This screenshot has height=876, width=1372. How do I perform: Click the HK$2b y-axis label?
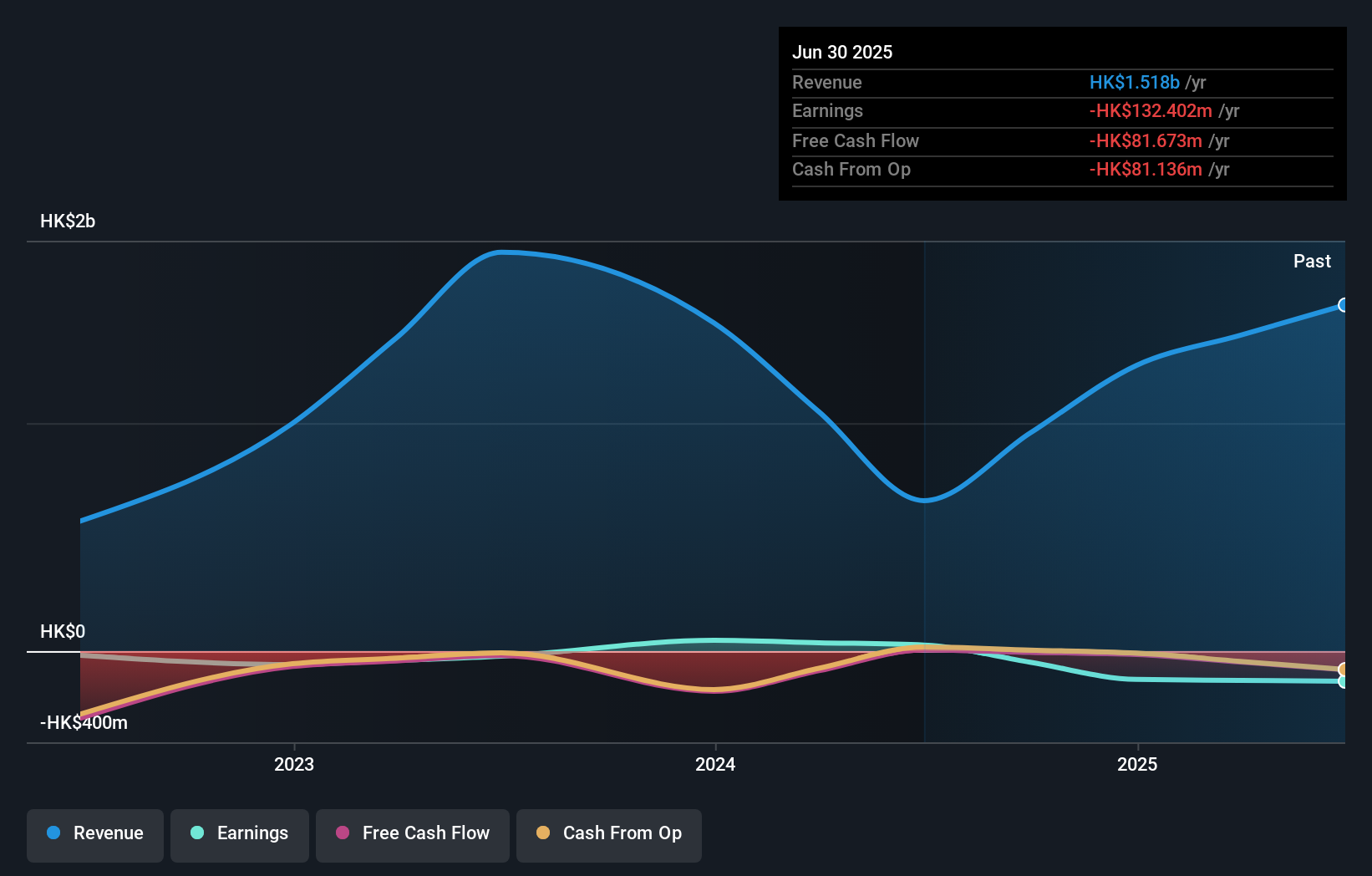click(68, 222)
